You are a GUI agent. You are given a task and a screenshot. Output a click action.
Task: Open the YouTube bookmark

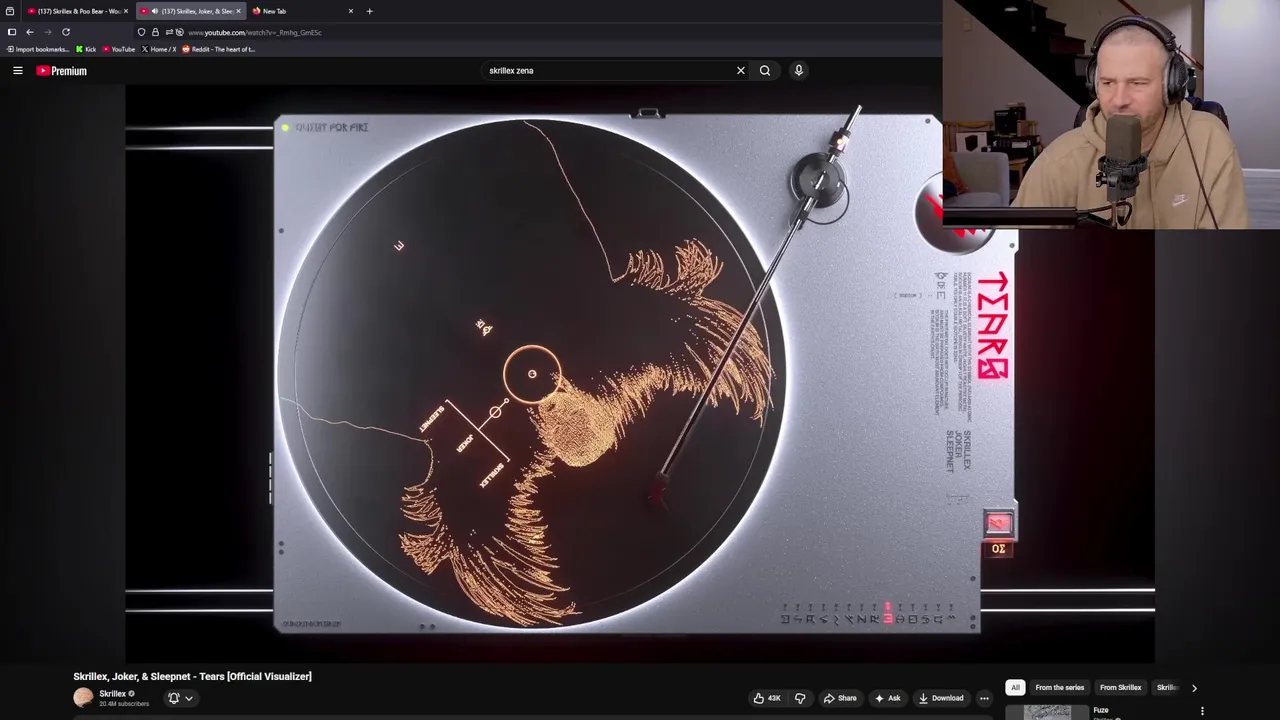(x=119, y=49)
